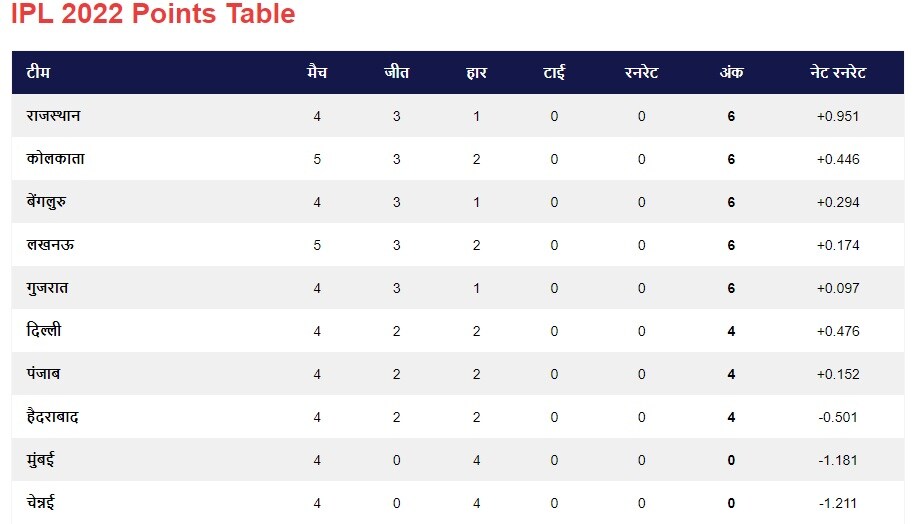Click the मुंबई team name
The image size is (916, 524).
coord(40,460)
